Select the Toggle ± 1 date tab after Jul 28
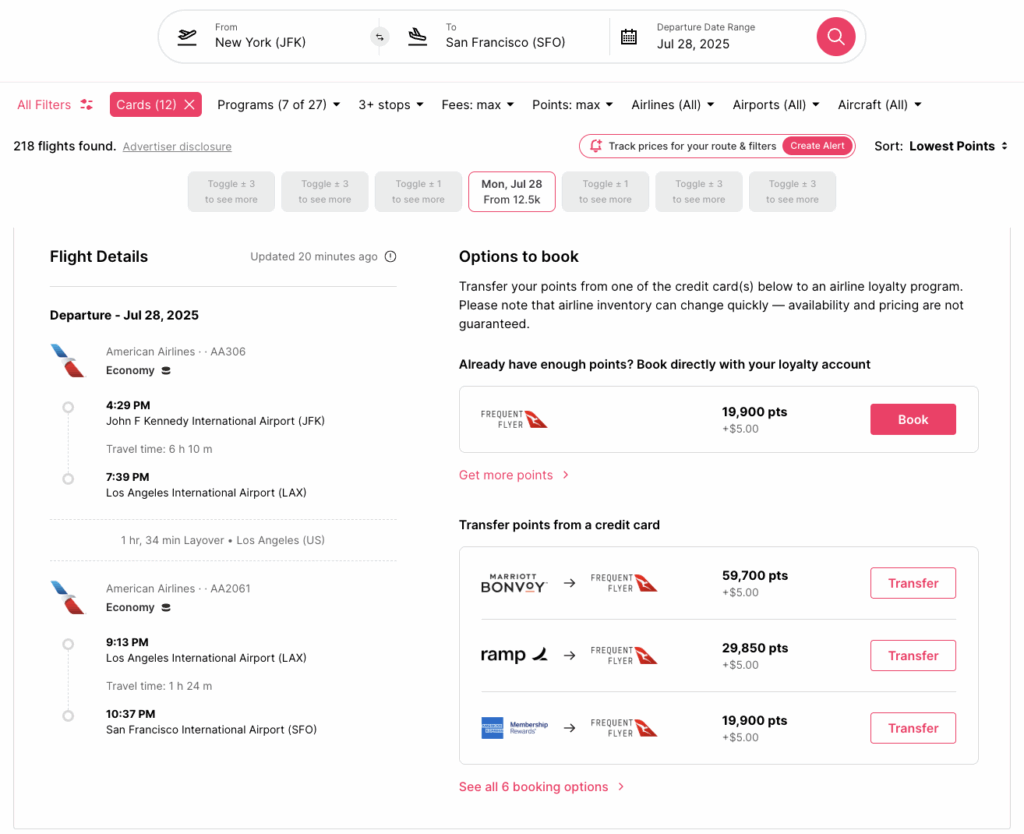This screenshot has height=834, width=1024. coord(605,192)
